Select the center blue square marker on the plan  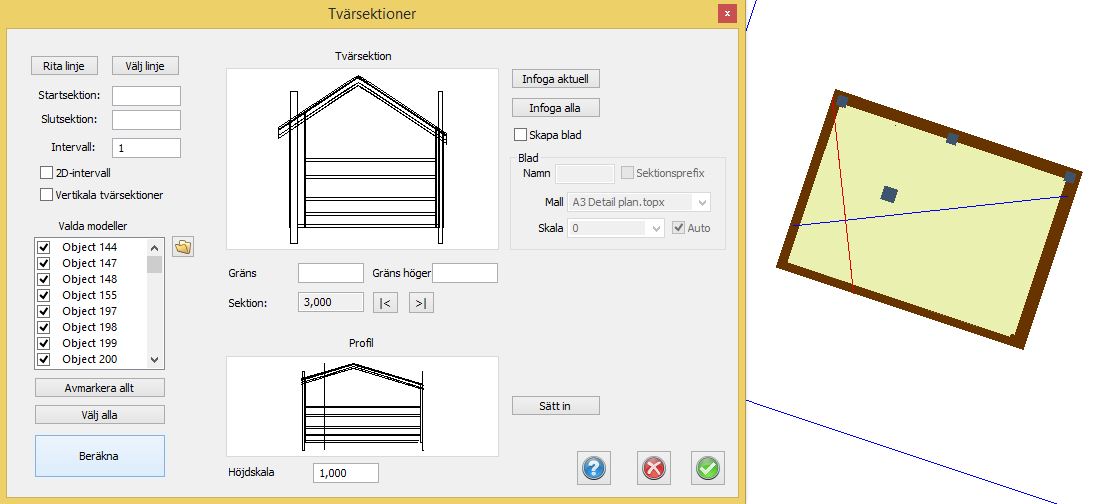889,194
